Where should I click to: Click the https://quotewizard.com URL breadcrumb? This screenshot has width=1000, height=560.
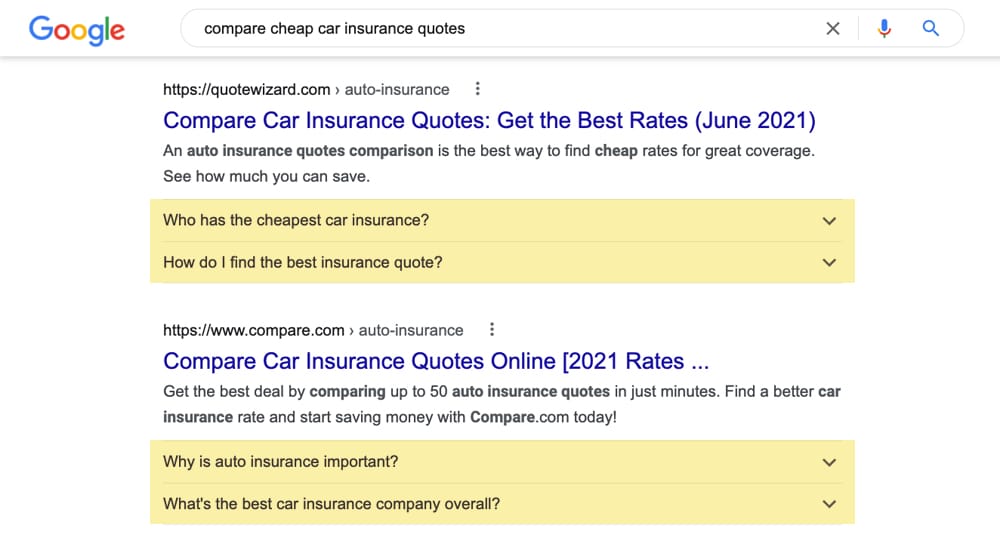click(306, 89)
